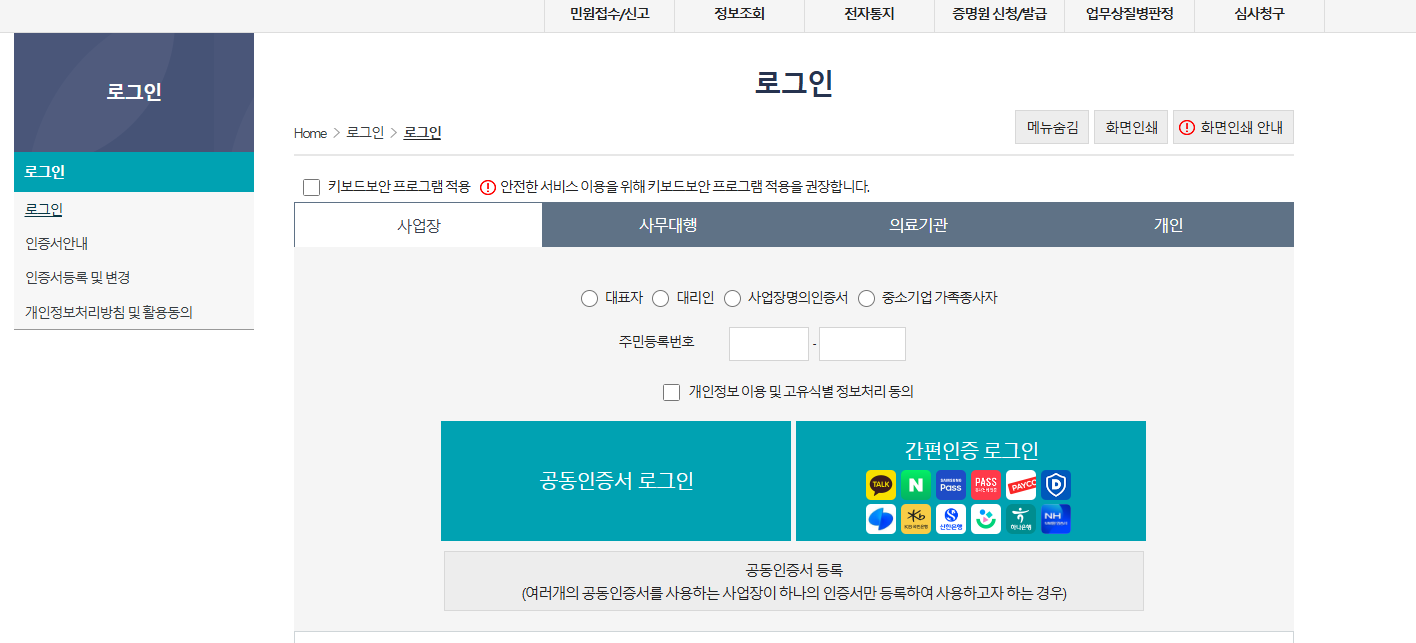
Task: Choose the 대리인 login option
Action: pos(660,298)
